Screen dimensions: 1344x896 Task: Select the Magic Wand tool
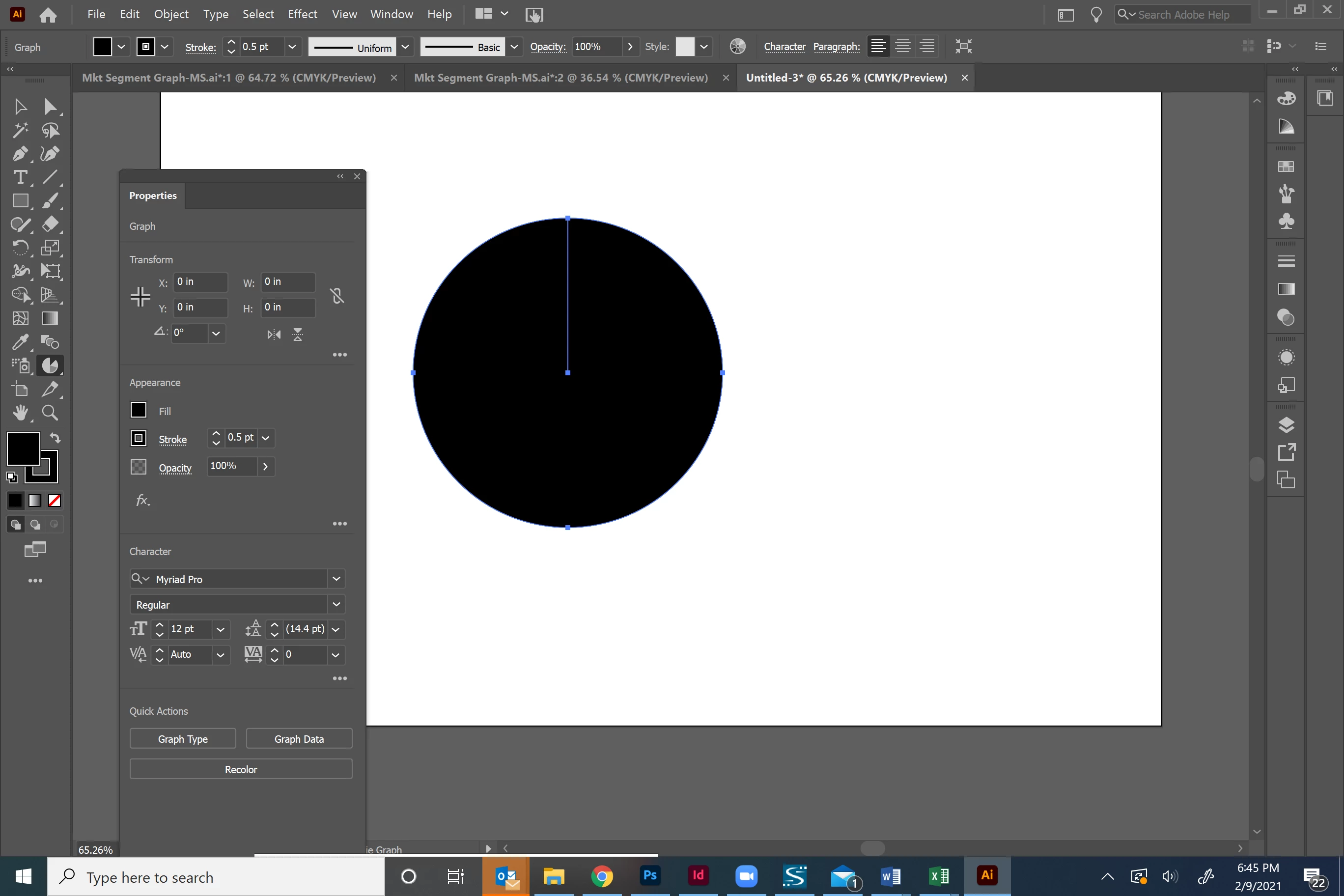click(x=20, y=130)
